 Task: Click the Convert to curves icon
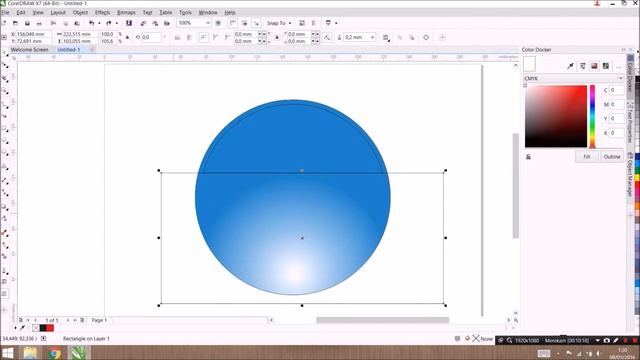[426, 38]
